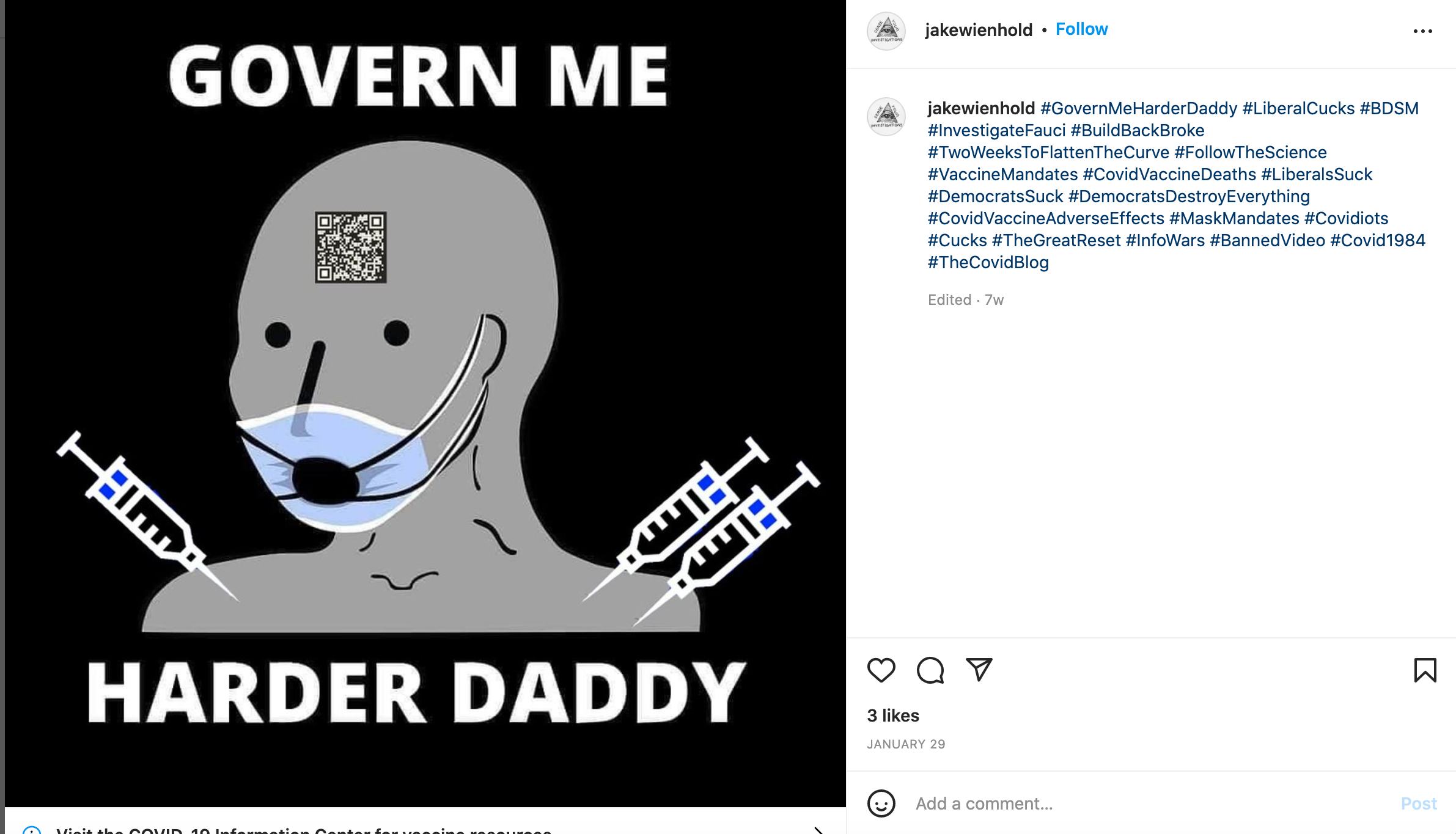Open the emoji picker smiley icon
The image size is (1456, 834).
(881, 803)
